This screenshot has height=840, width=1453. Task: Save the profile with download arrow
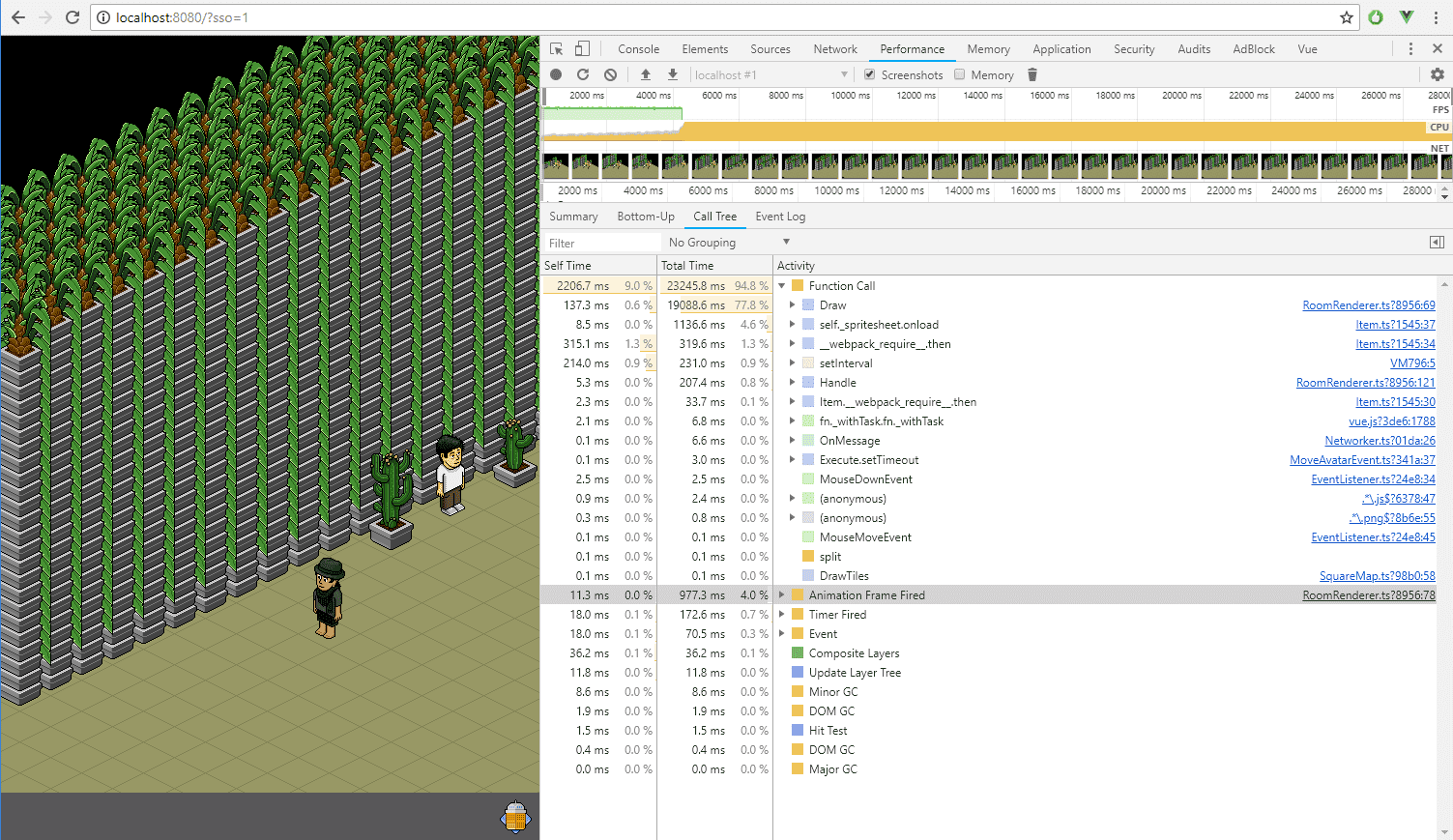click(673, 74)
